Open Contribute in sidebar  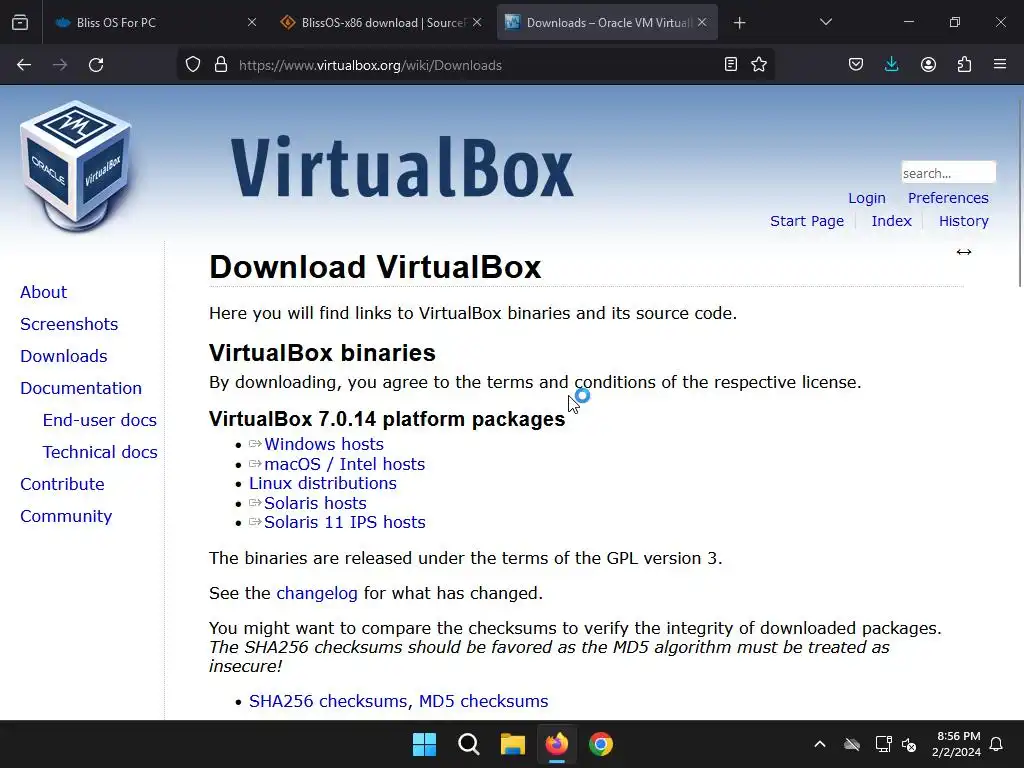62,484
